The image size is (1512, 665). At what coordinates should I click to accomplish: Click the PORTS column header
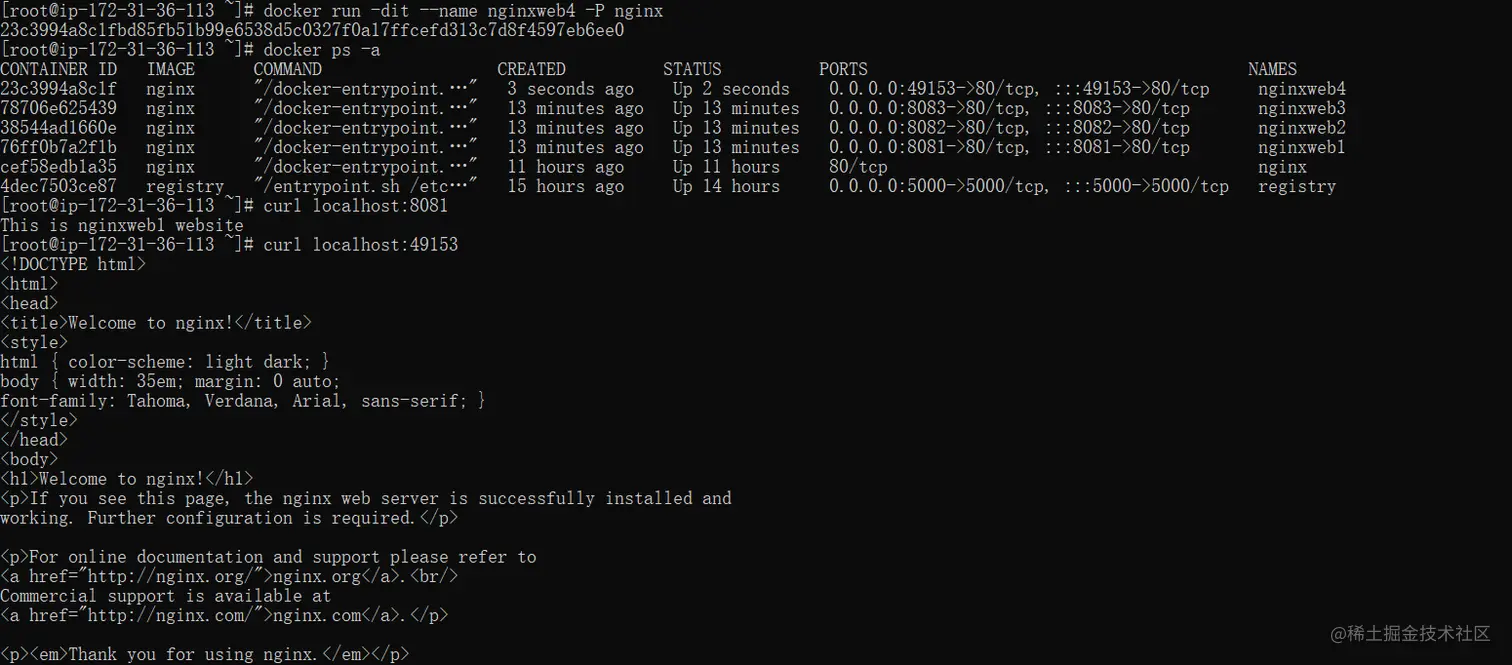843,69
